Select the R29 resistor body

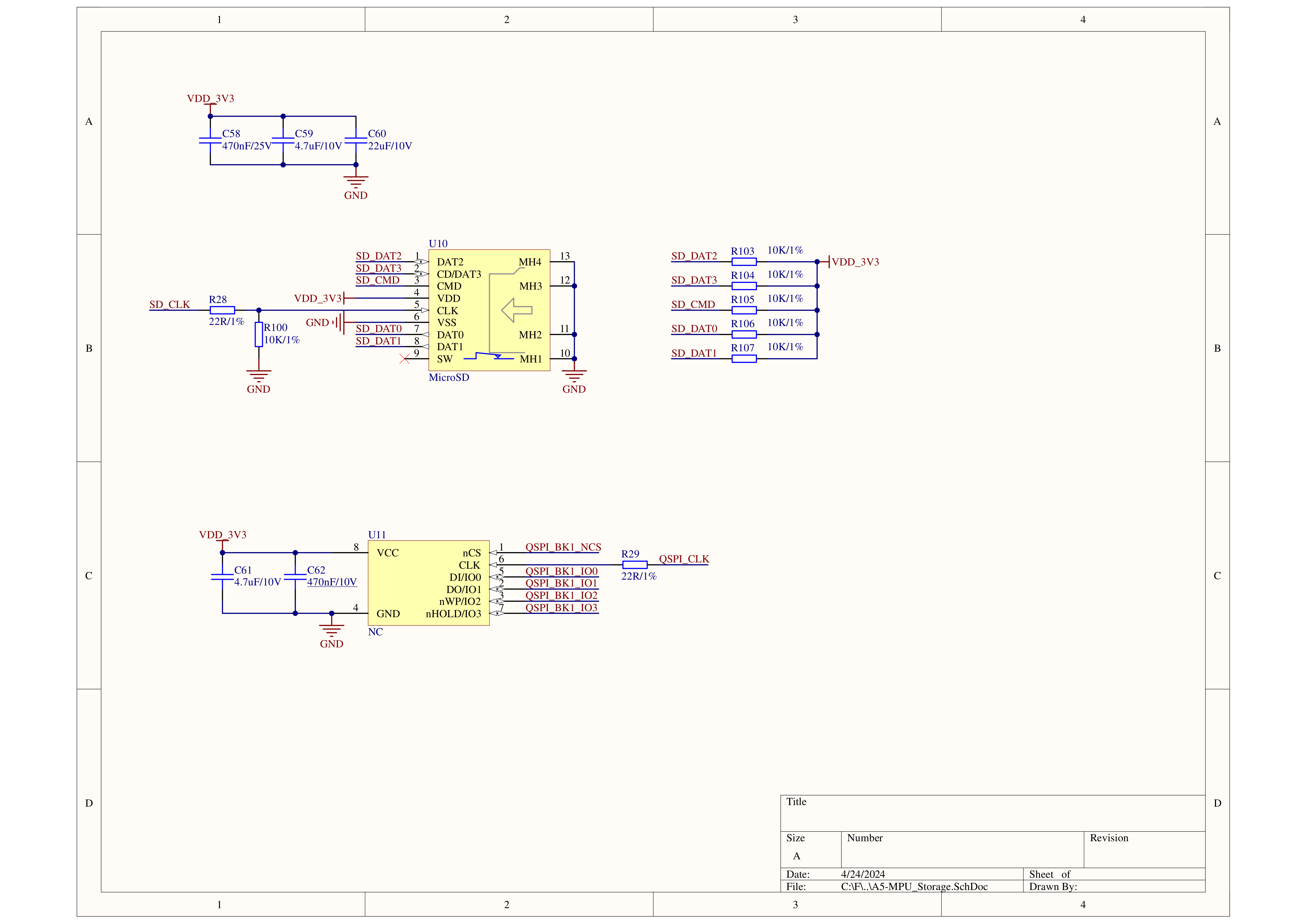[x=635, y=565]
